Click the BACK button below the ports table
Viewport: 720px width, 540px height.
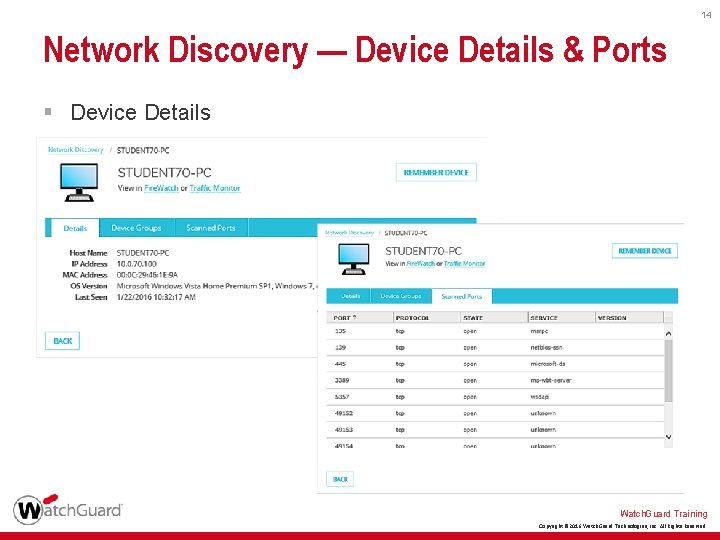(x=340, y=479)
